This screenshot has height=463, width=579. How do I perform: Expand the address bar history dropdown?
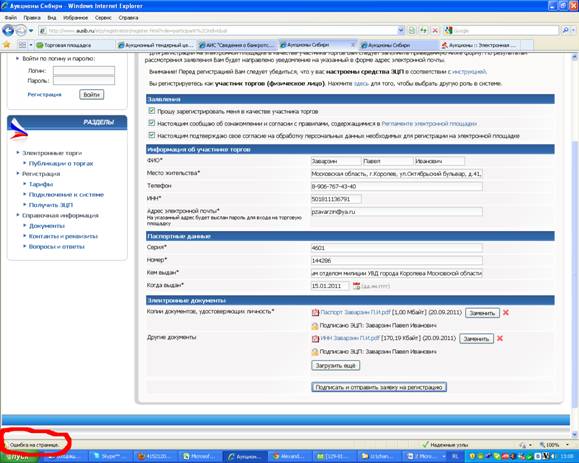pos(401,31)
